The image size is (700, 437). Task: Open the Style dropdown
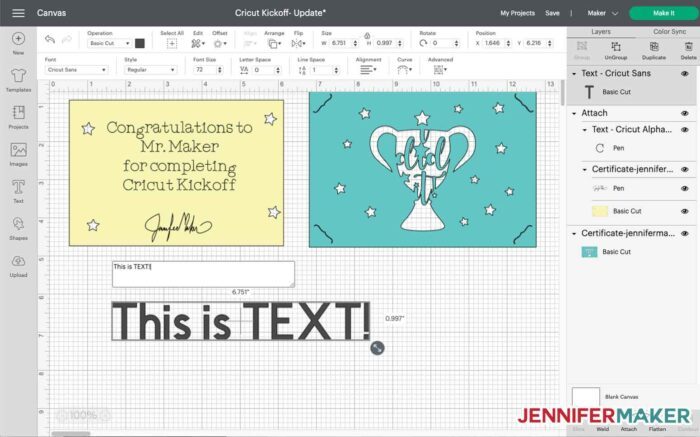(150, 70)
